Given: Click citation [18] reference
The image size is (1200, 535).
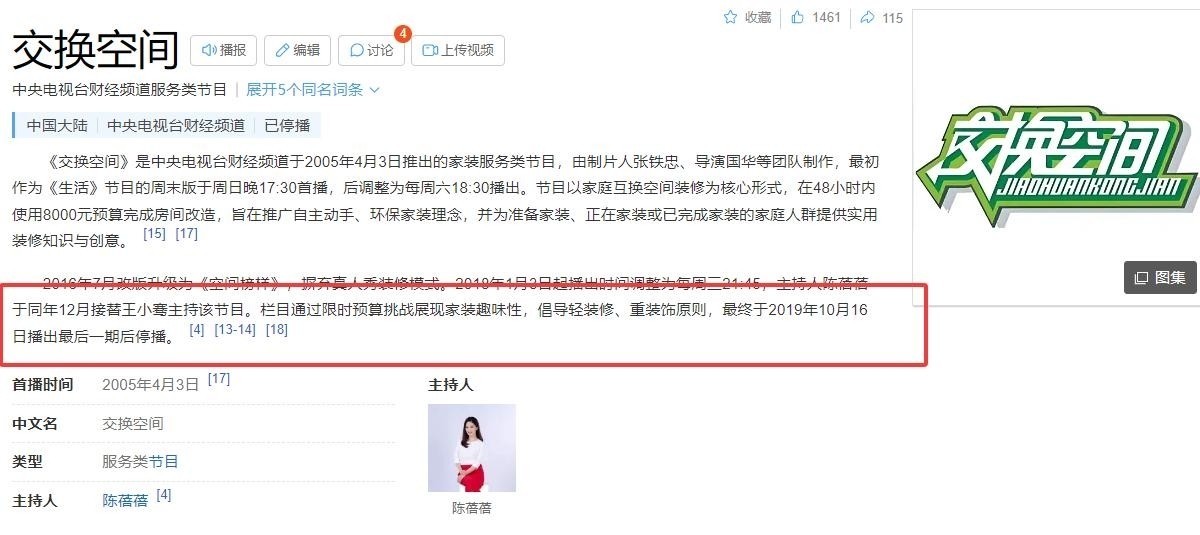Looking at the screenshot, I should pyautogui.click(x=276, y=329).
